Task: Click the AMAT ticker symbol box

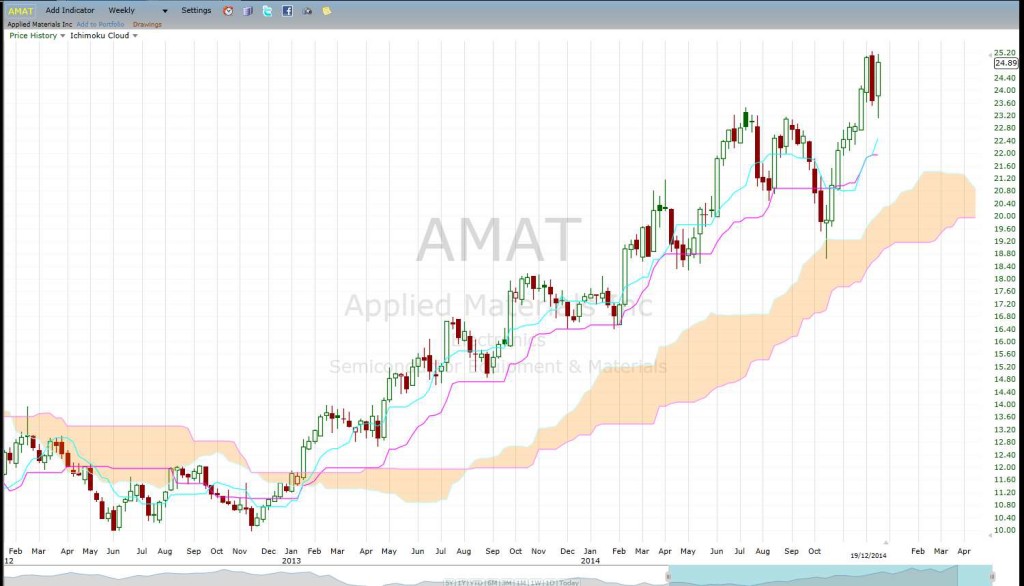Action: coord(20,10)
